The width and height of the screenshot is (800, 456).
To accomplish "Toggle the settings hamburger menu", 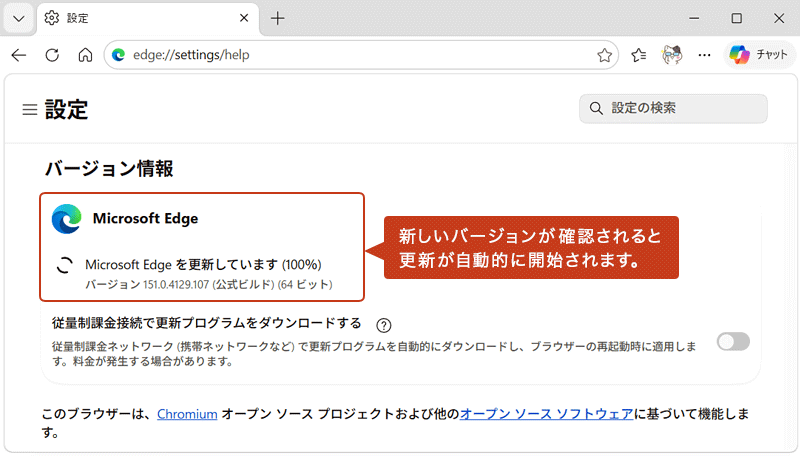I will pos(30,109).
